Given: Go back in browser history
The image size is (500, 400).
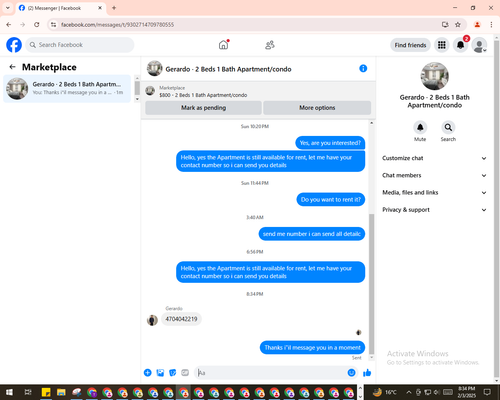Looking at the screenshot, I should (x=9, y=24).
